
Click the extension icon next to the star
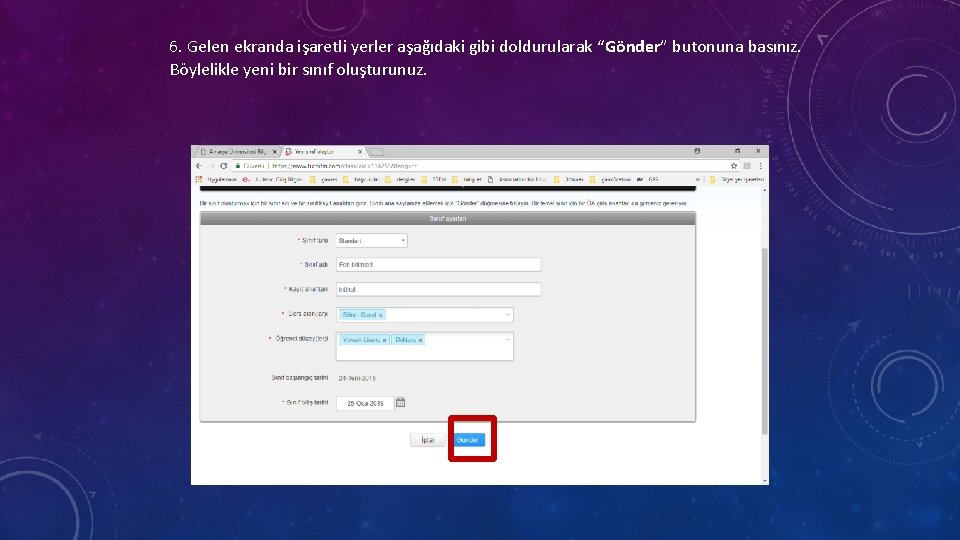tap(747, 166)
